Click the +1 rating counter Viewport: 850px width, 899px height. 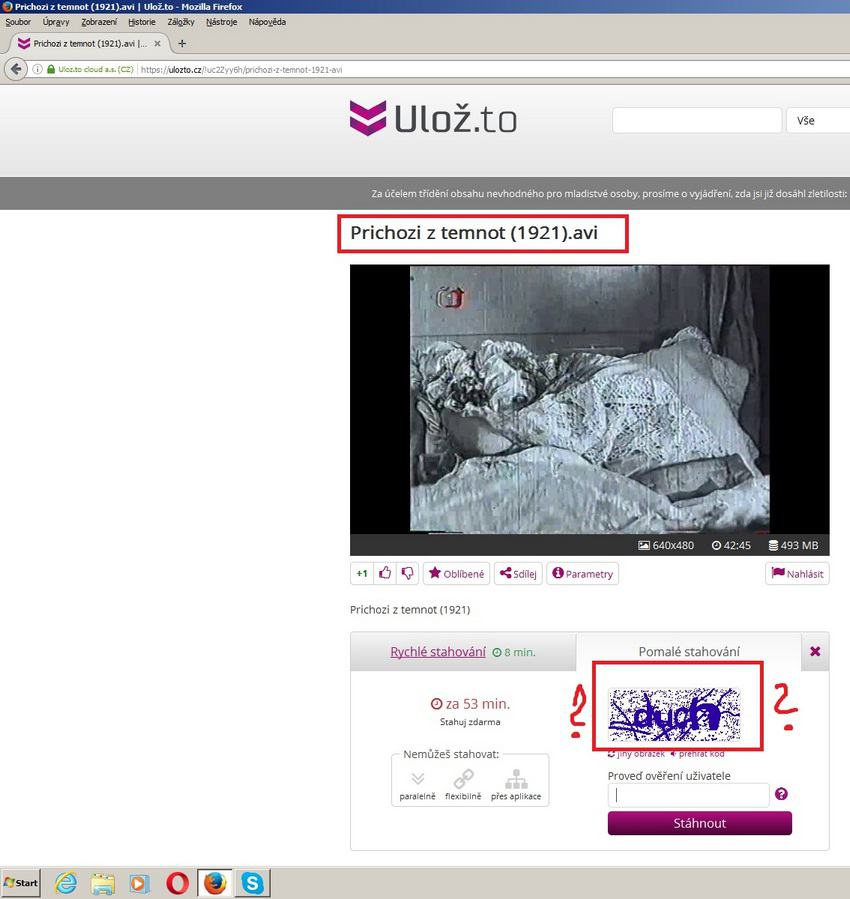pos(362,573)
